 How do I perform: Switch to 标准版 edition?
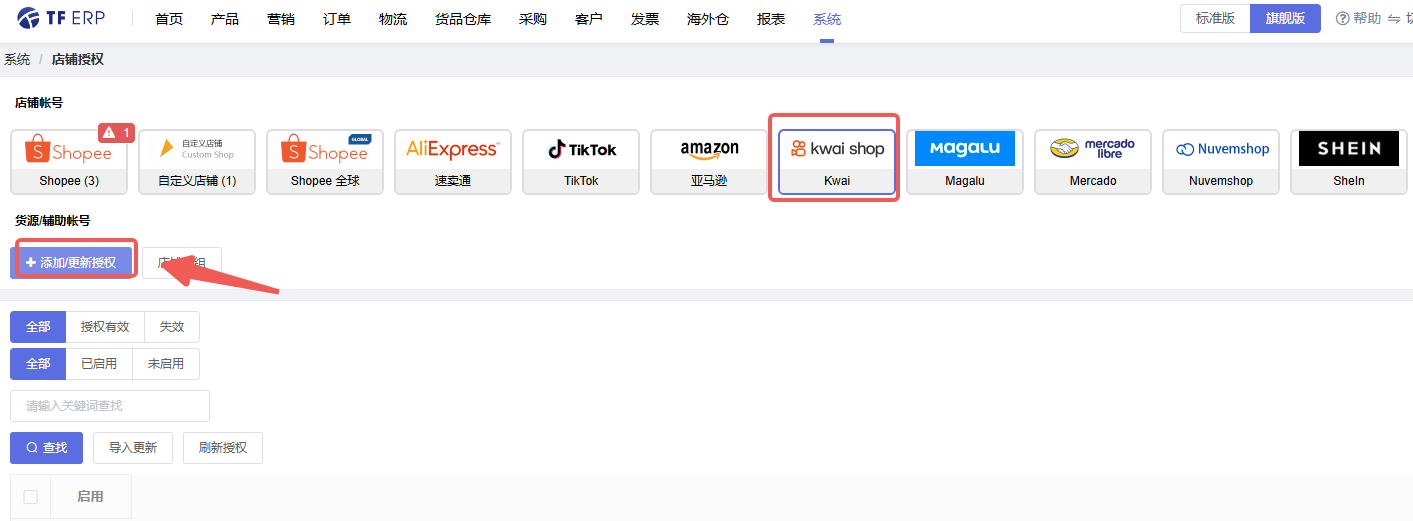1215,18
